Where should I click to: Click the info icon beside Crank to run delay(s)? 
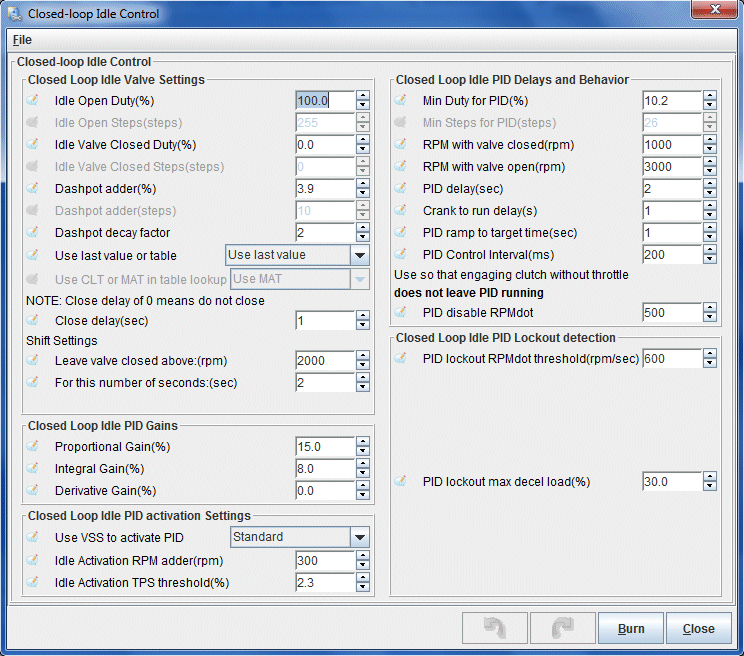(x=400, y=211)
